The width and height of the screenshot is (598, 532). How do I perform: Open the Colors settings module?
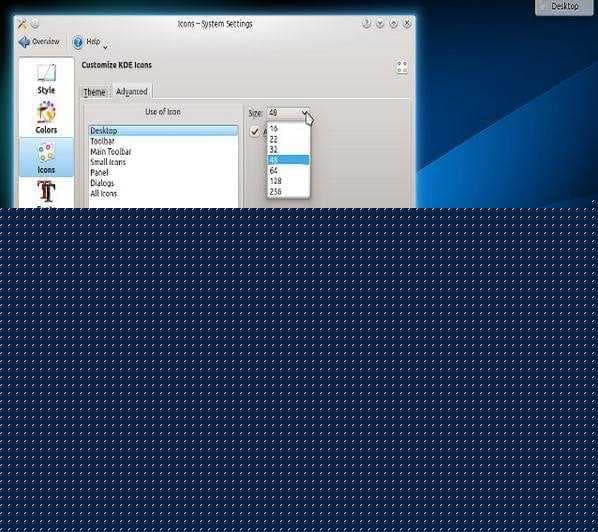click(46, 117)
